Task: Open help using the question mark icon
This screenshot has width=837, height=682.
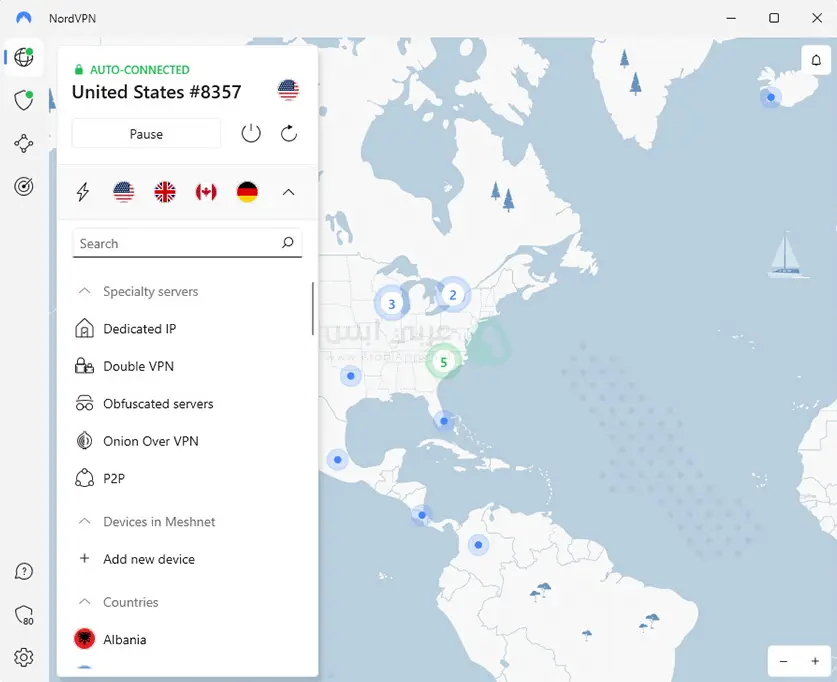Action: [23, 570]
